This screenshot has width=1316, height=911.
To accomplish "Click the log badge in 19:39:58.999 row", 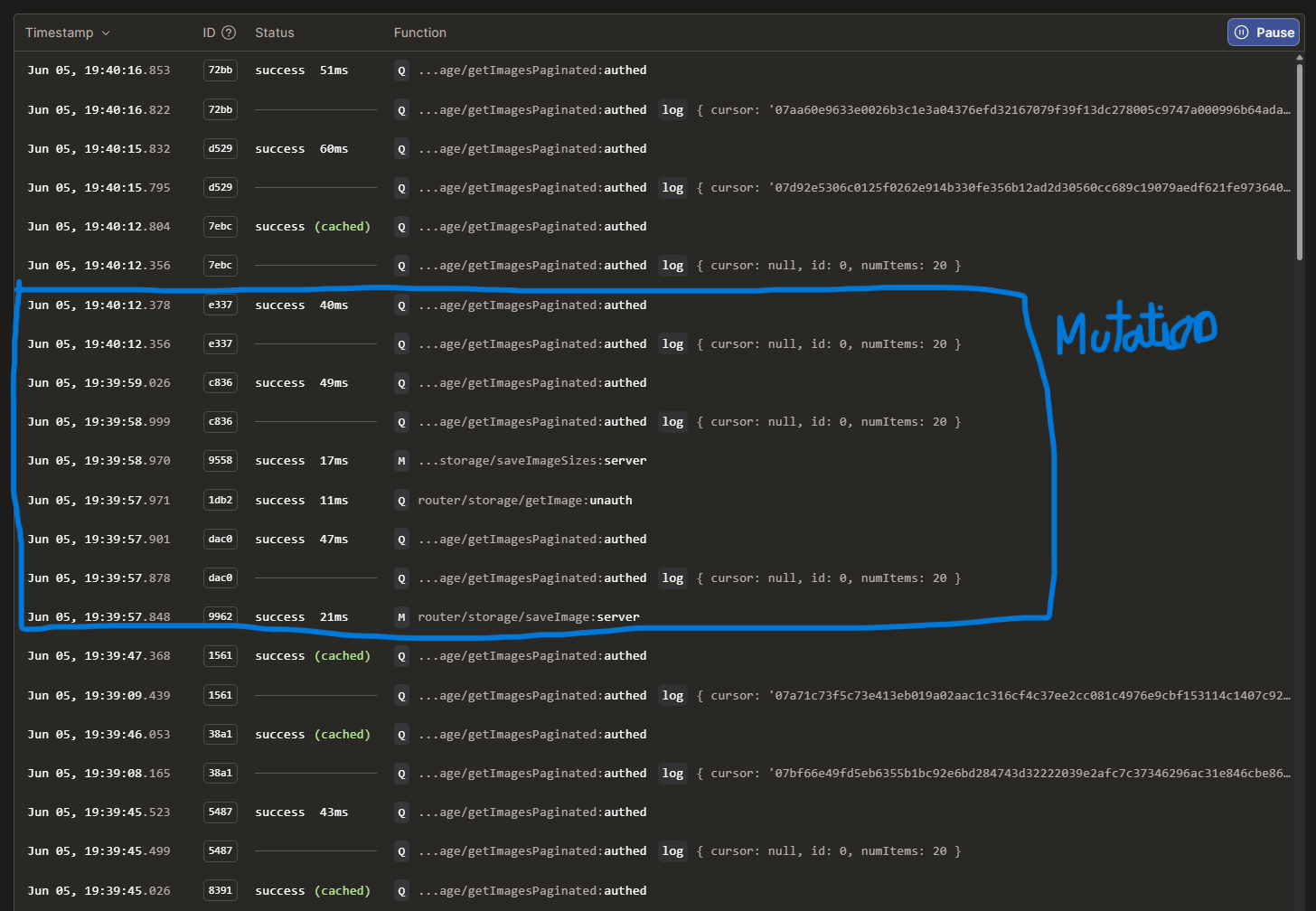I will 672,422.
